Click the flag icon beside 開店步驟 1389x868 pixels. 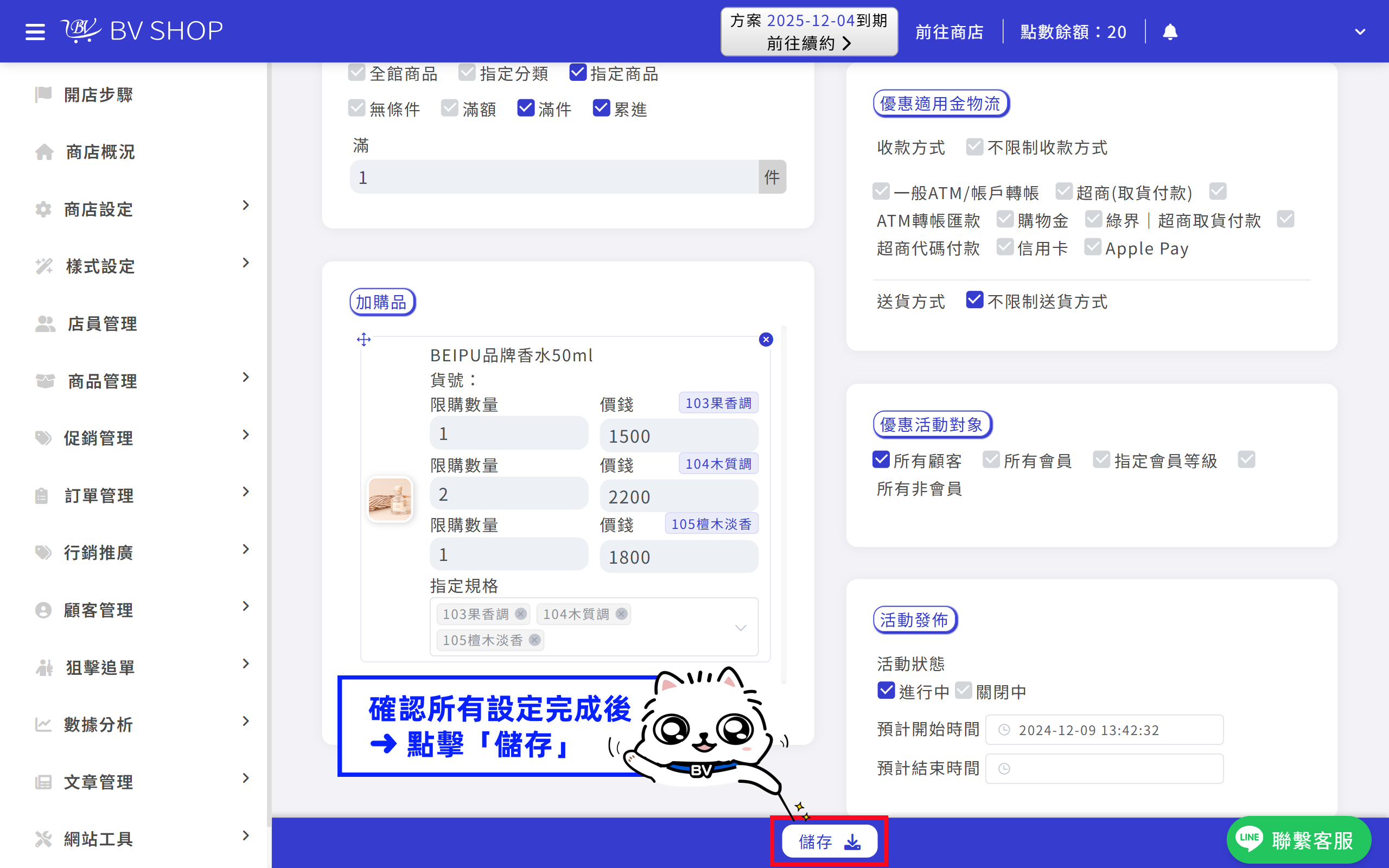(43, 94)
